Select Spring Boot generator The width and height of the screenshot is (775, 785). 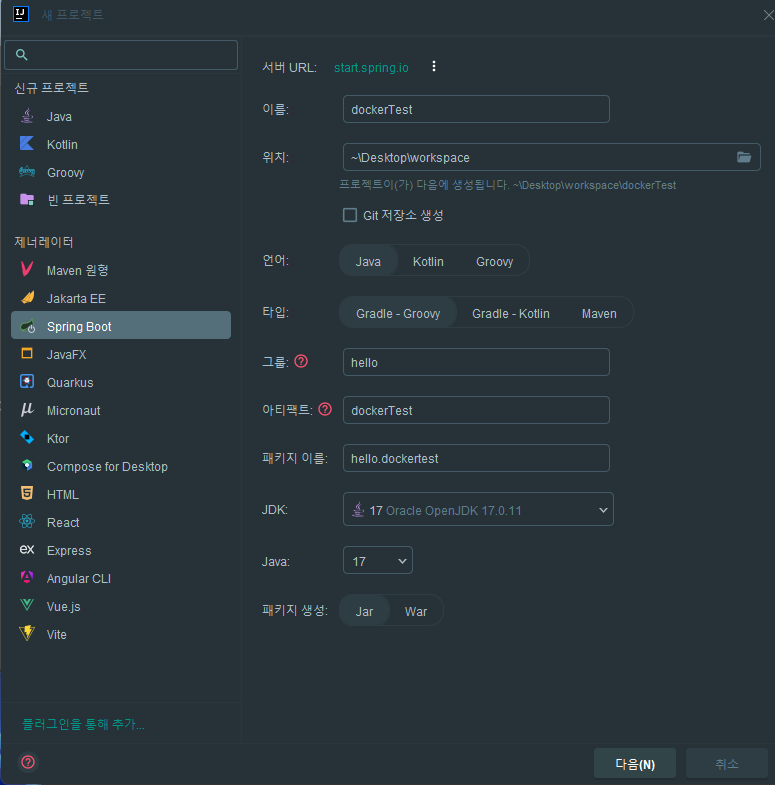click(121, 325)
